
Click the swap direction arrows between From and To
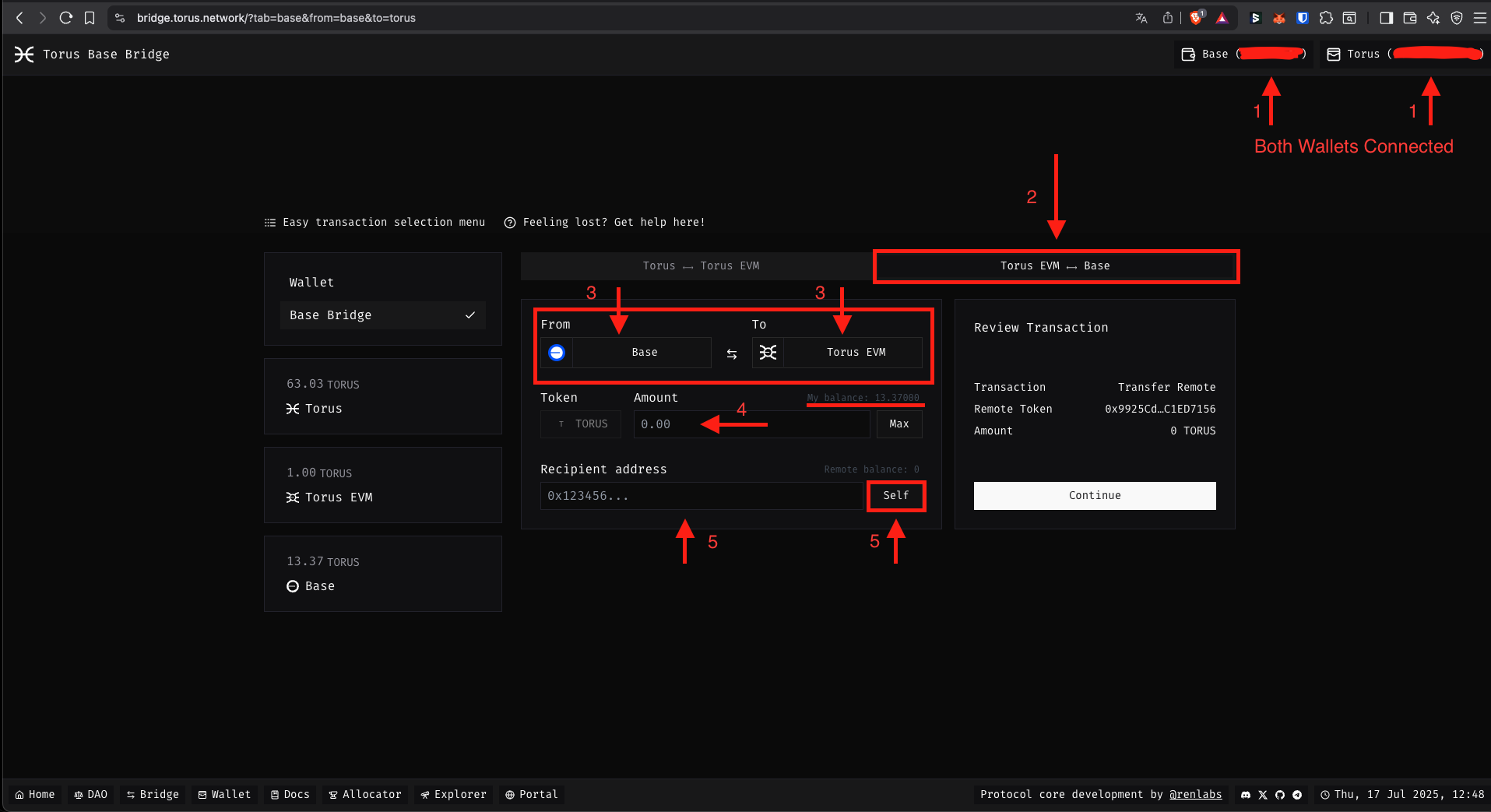click(731, 353)
